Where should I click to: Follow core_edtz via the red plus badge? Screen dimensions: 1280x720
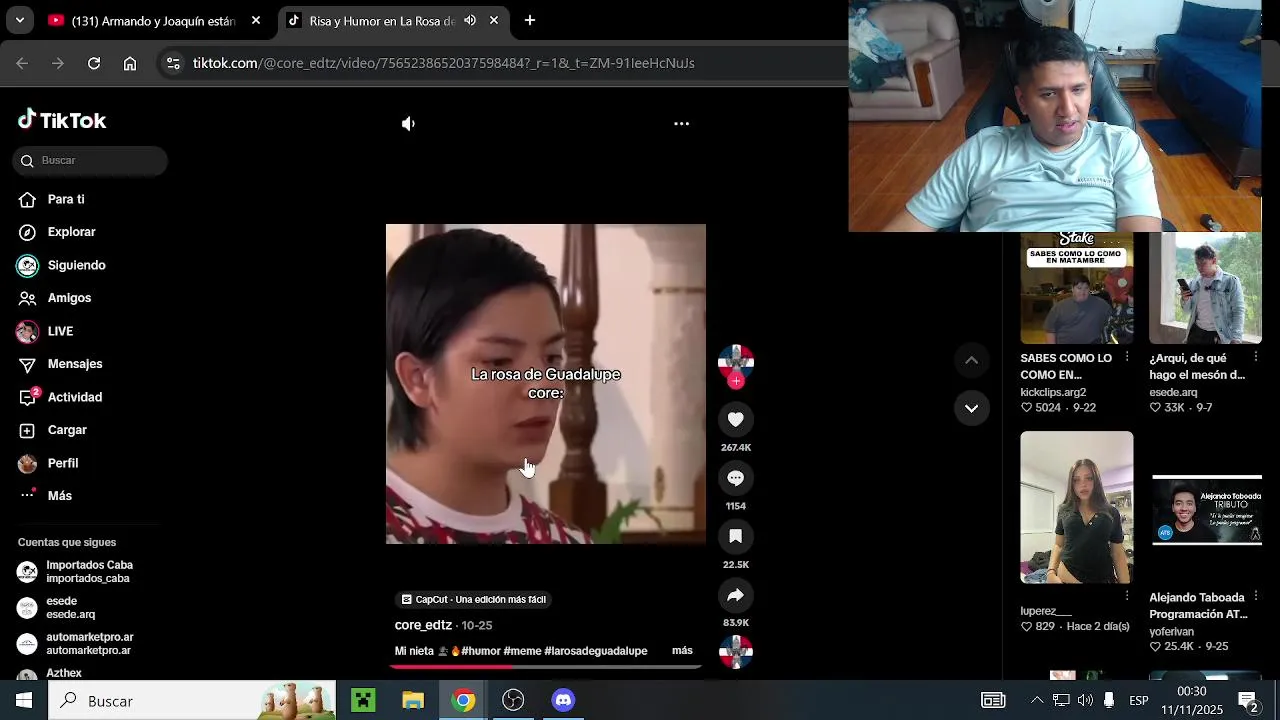(x=736, y=381)
